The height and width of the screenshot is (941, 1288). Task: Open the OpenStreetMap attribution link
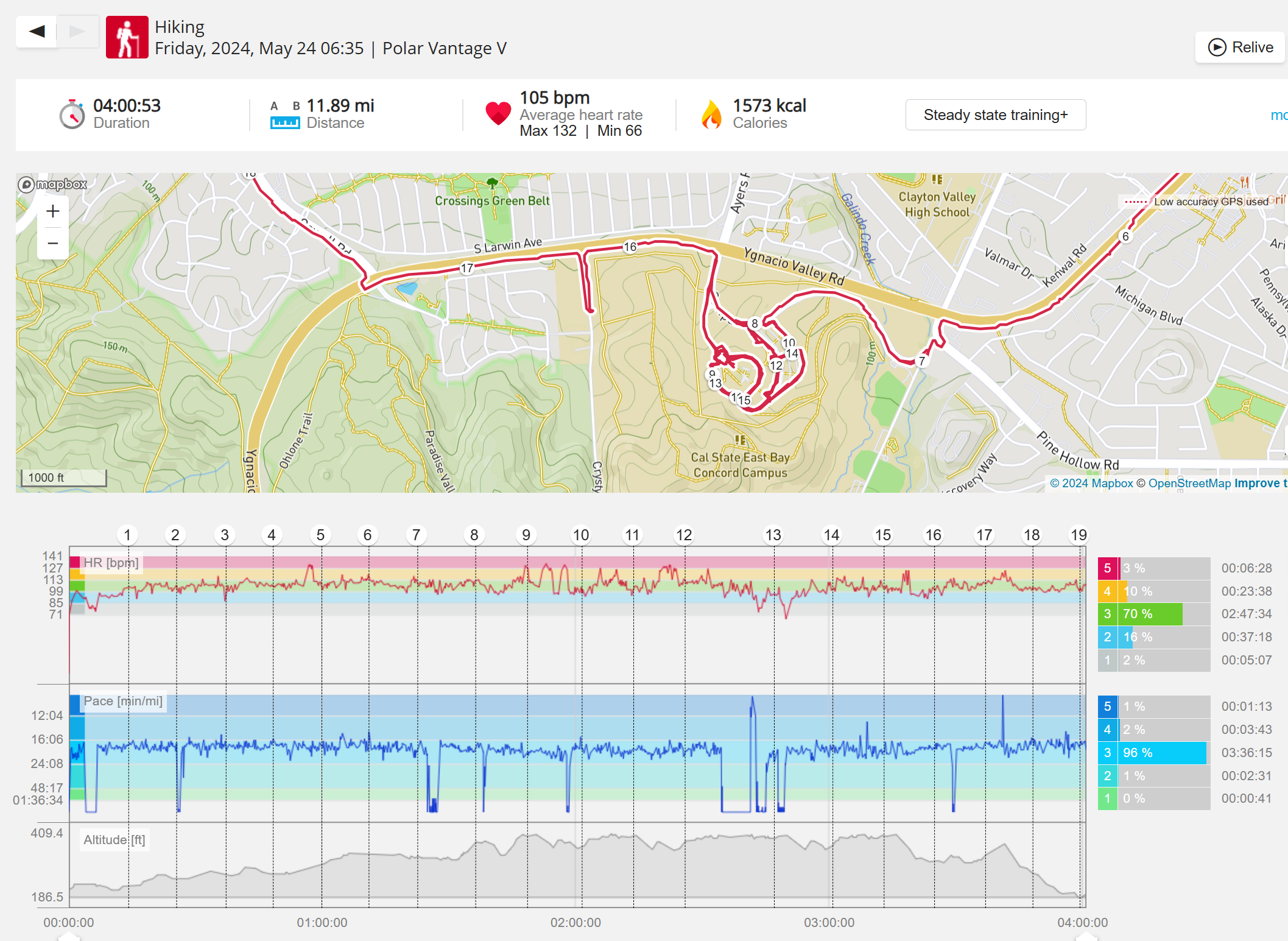[x=1189, y=483]
